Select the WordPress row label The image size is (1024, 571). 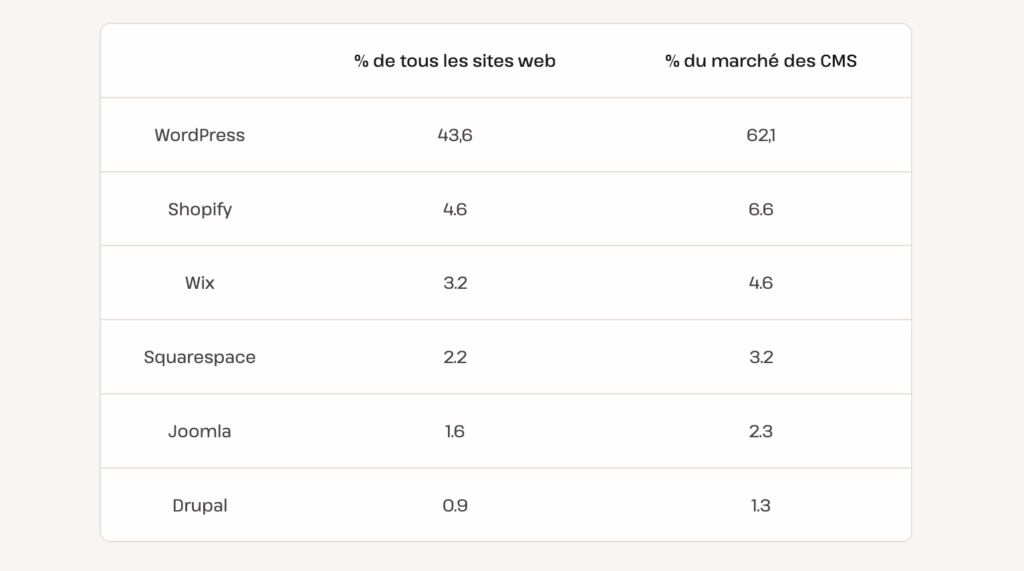tap(200, 135)
